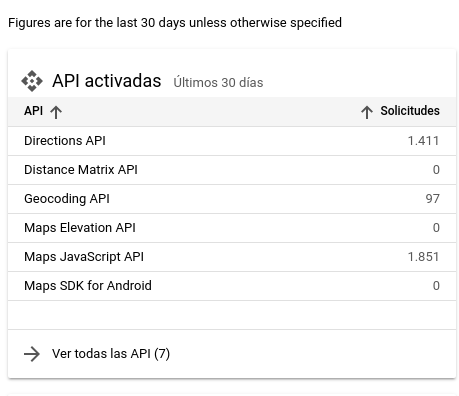The width and height of the screenshot is (459, 396).
Task: Select Maps SDK for Android
Action: click(232, 286)
